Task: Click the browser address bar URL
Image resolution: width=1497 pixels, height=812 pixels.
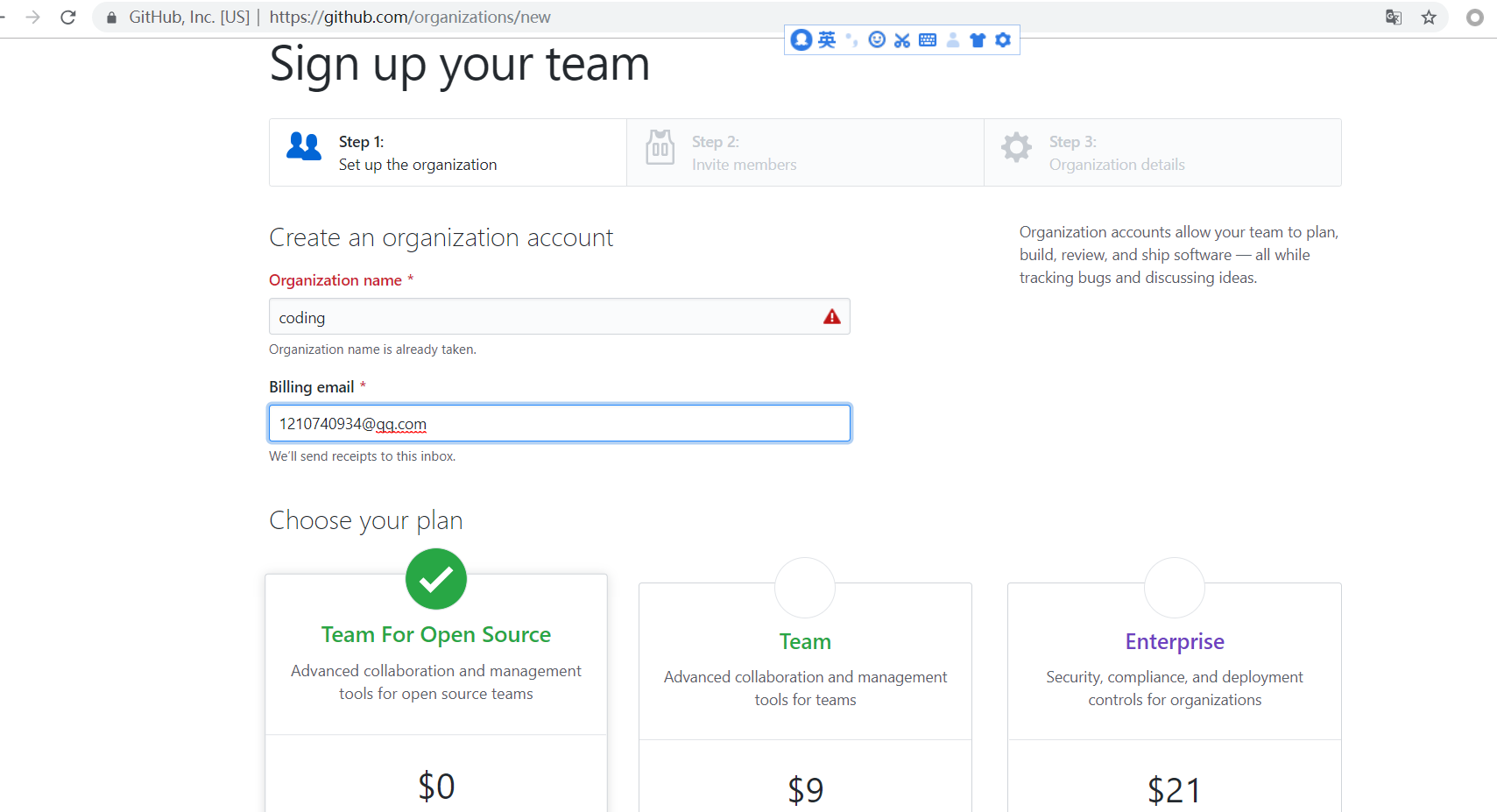Action: (x=410, y=18)
